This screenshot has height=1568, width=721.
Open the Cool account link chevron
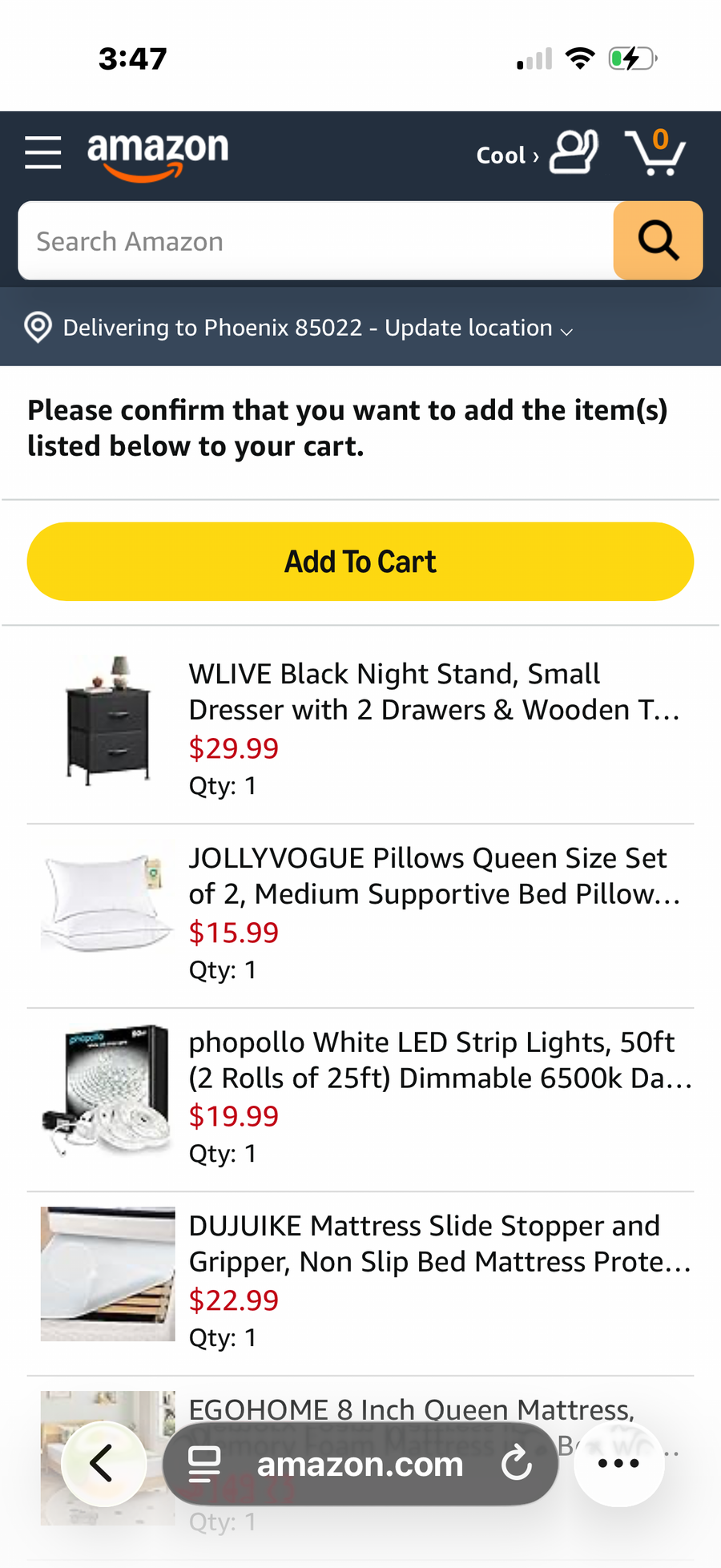click(536, 155)
